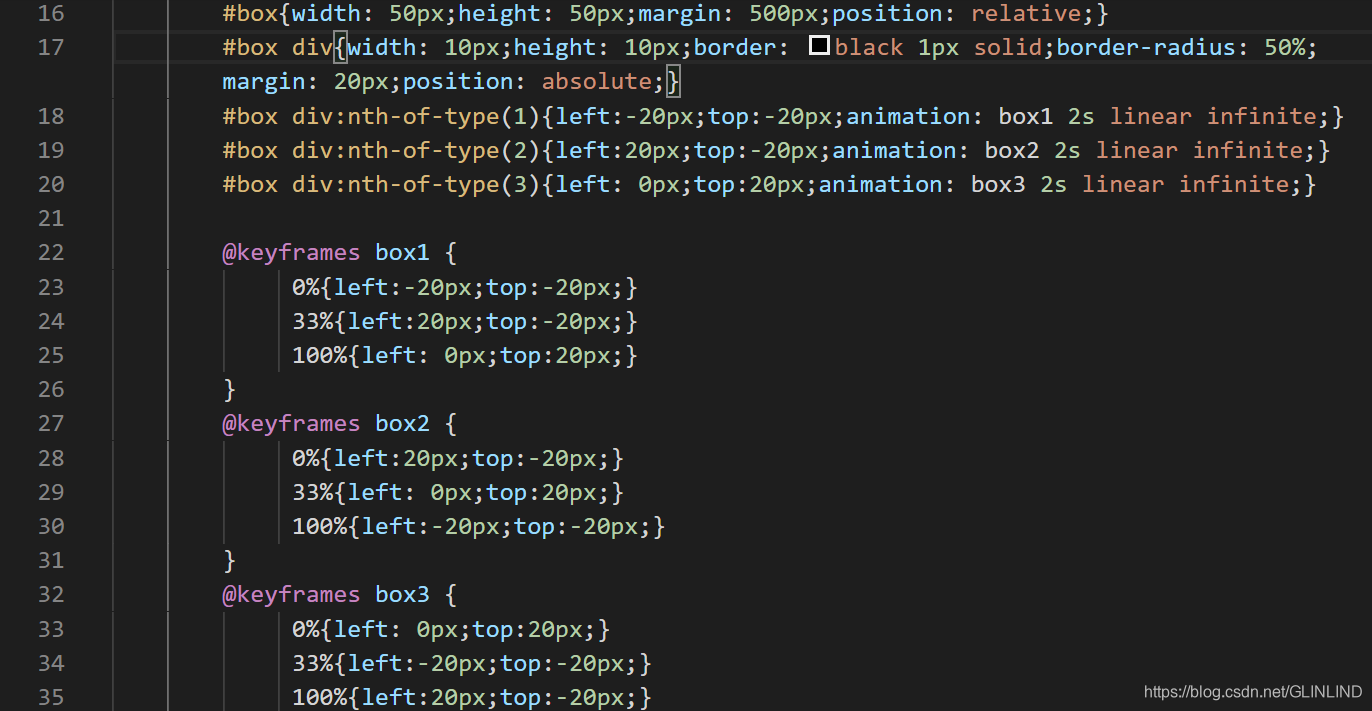
Task: Click the '@keyframes box1' declaration
Action: [x=326, y=252]
